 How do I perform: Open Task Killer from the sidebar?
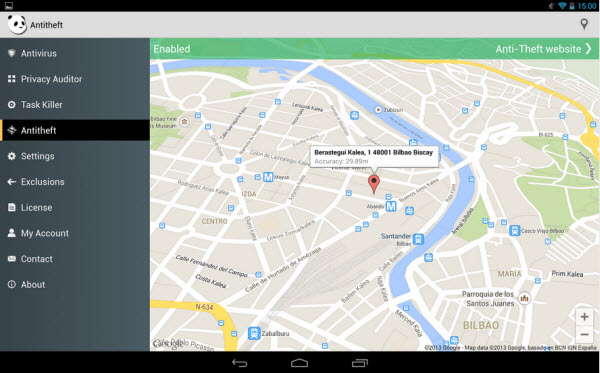(75, 104)
